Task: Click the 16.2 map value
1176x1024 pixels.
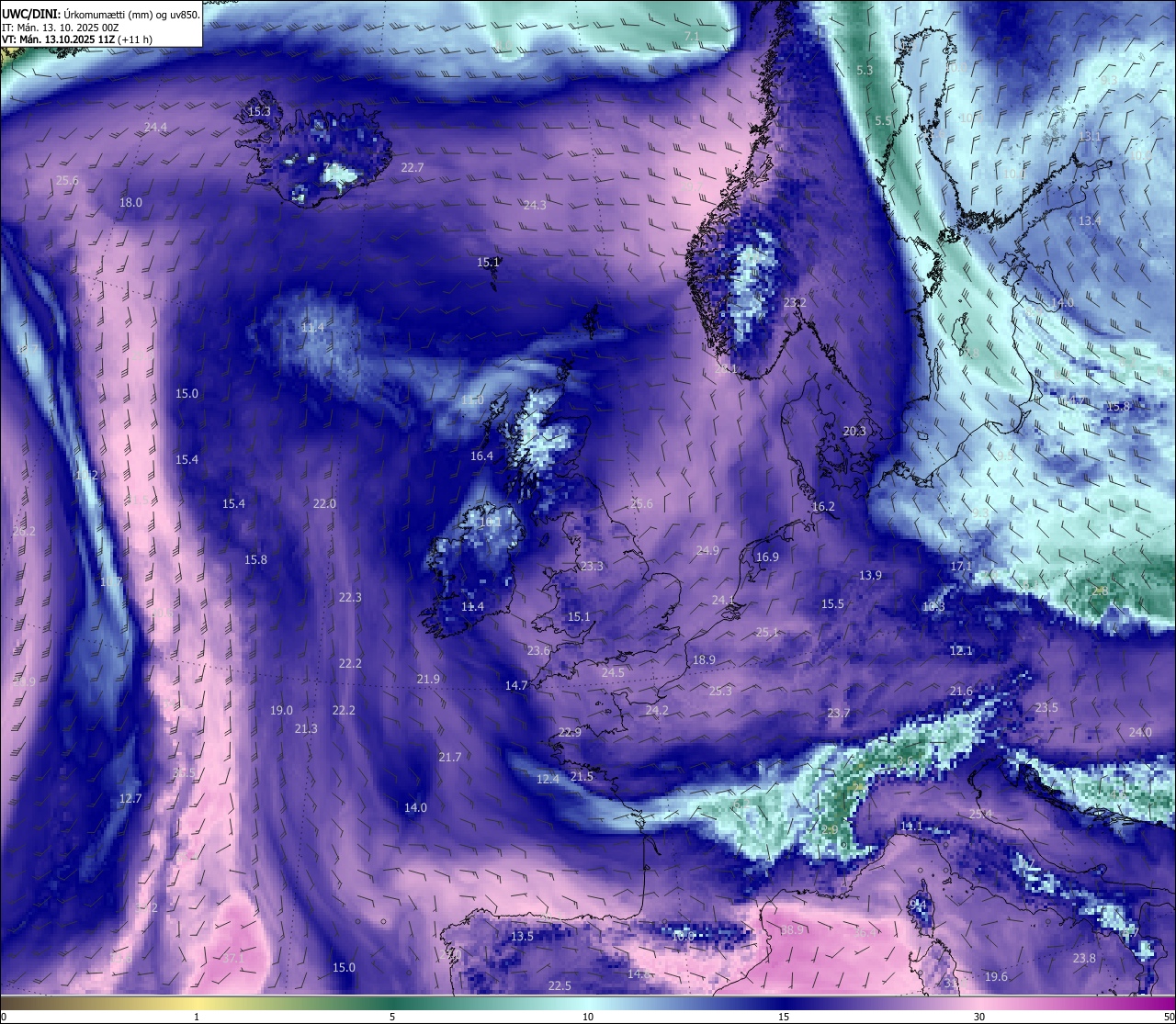Action: 823,506
